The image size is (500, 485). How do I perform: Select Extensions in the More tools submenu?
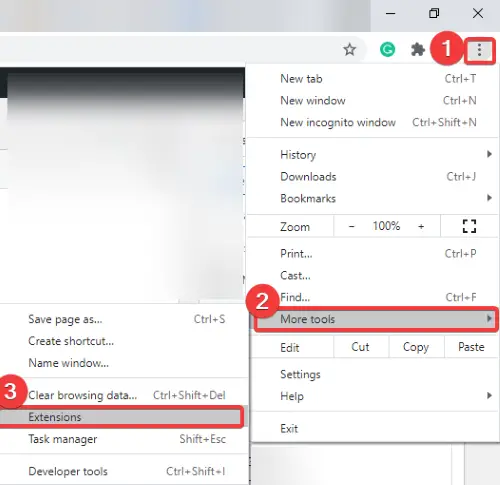tap(121, 417)
